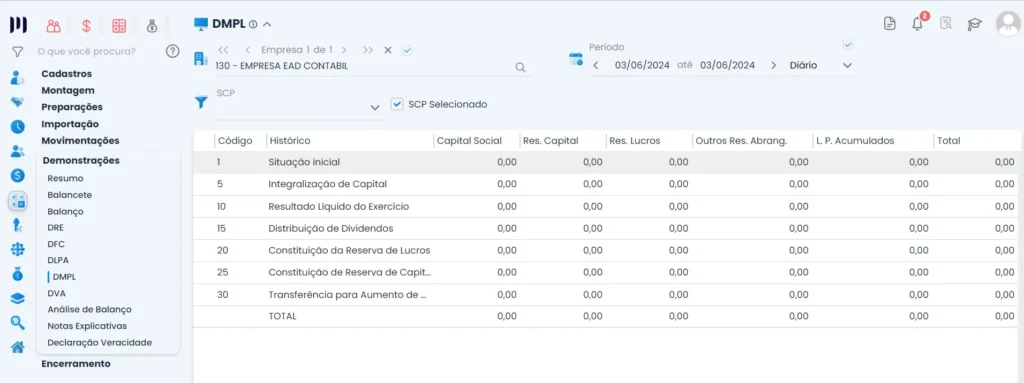Open the graduation cap training icon
The height and width of the screenshot is (383, 1024).
(974, 24)
